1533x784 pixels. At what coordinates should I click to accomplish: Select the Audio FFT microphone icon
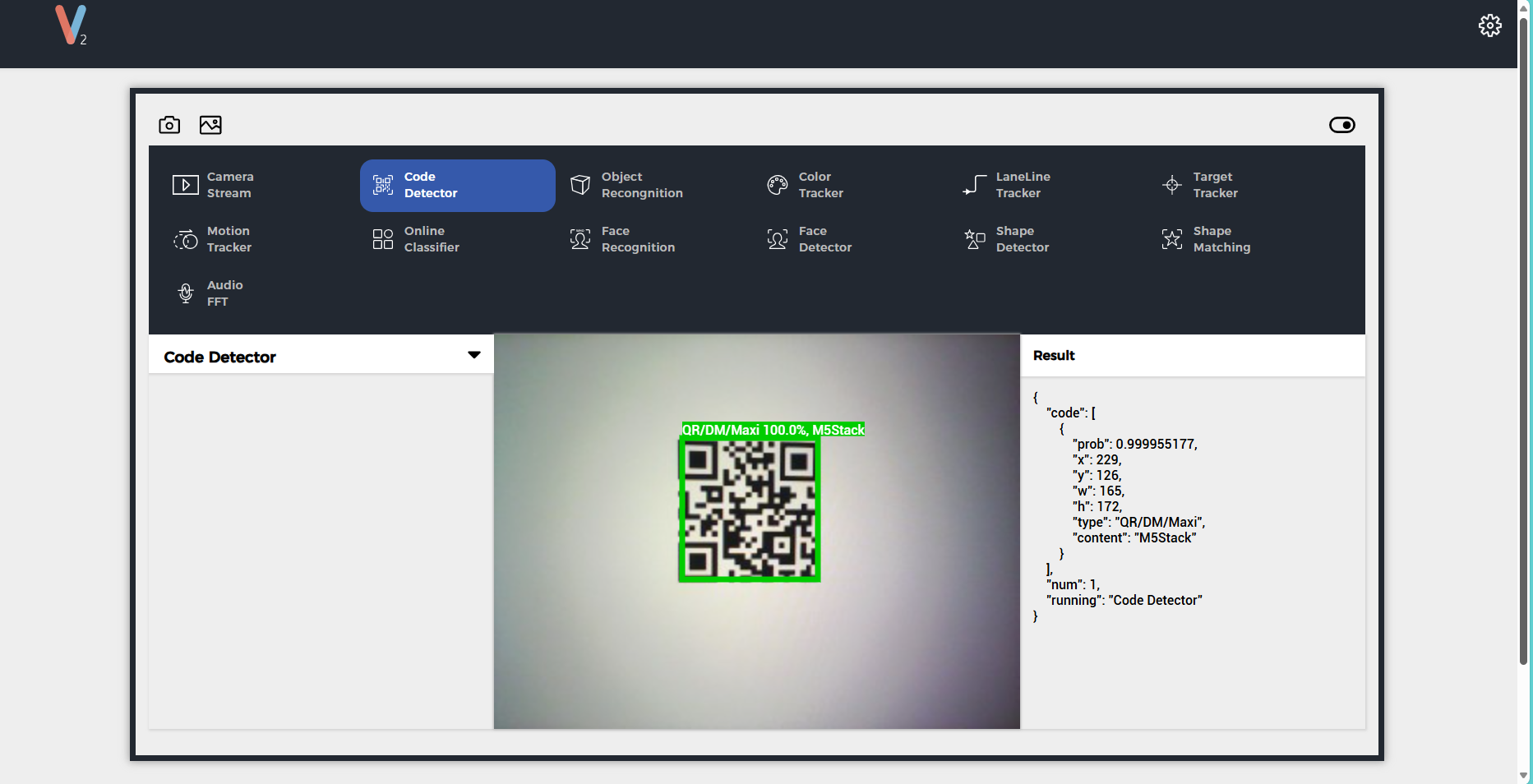click(186, 293)
